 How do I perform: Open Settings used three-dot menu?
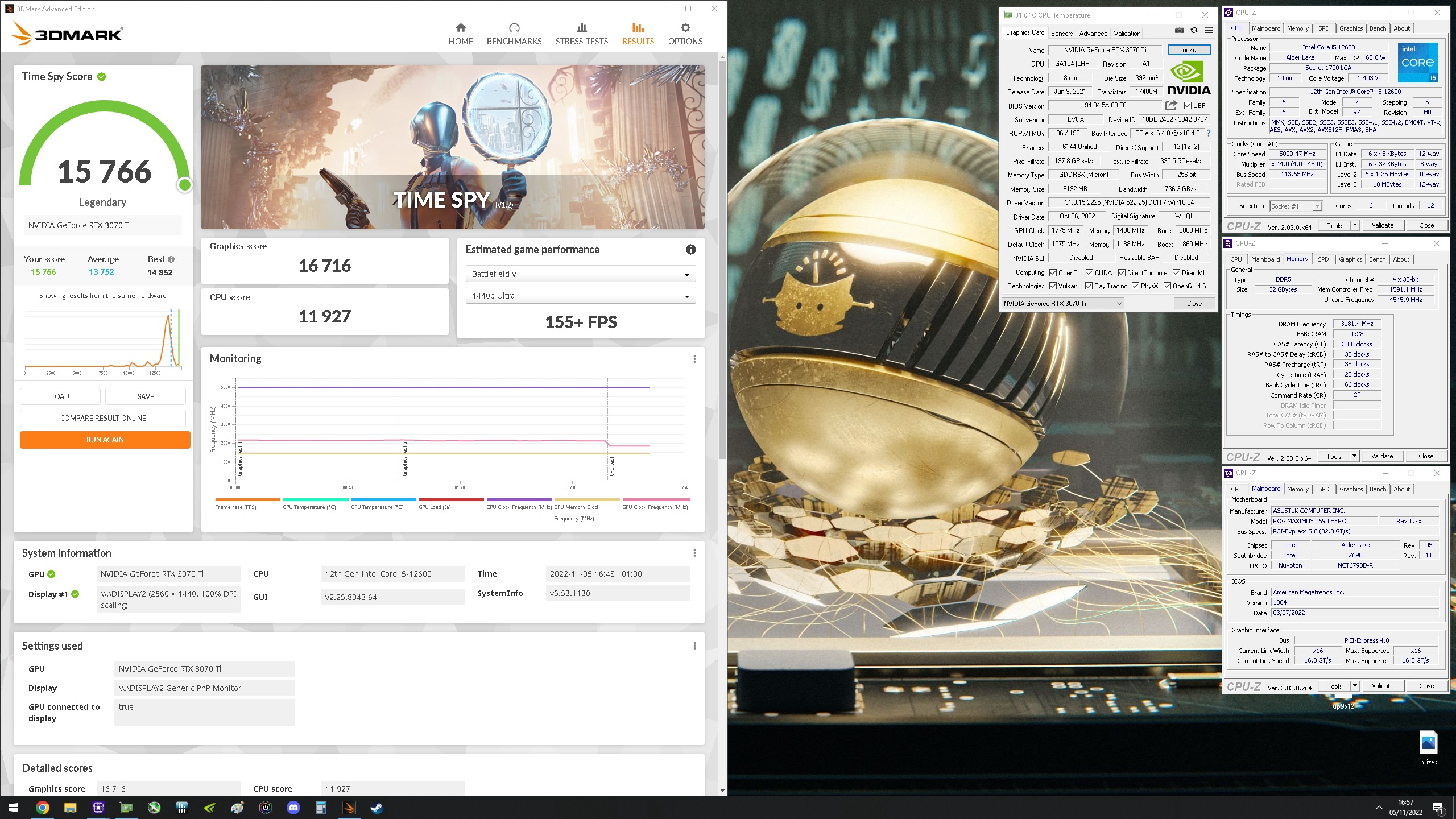(x=694, y=646)
